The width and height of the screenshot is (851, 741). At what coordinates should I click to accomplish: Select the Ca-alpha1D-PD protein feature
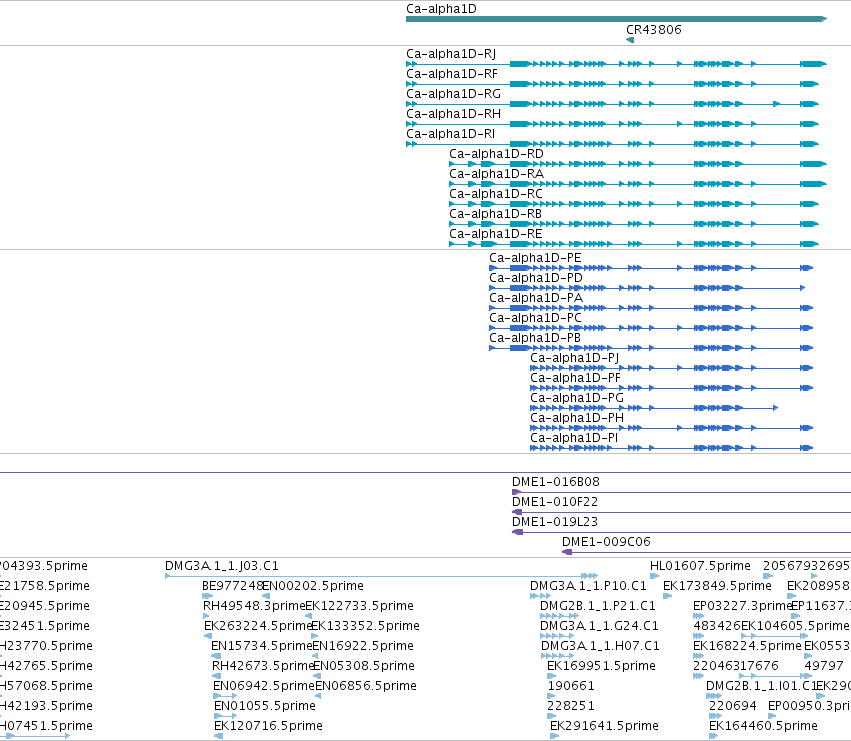point(647,288)
